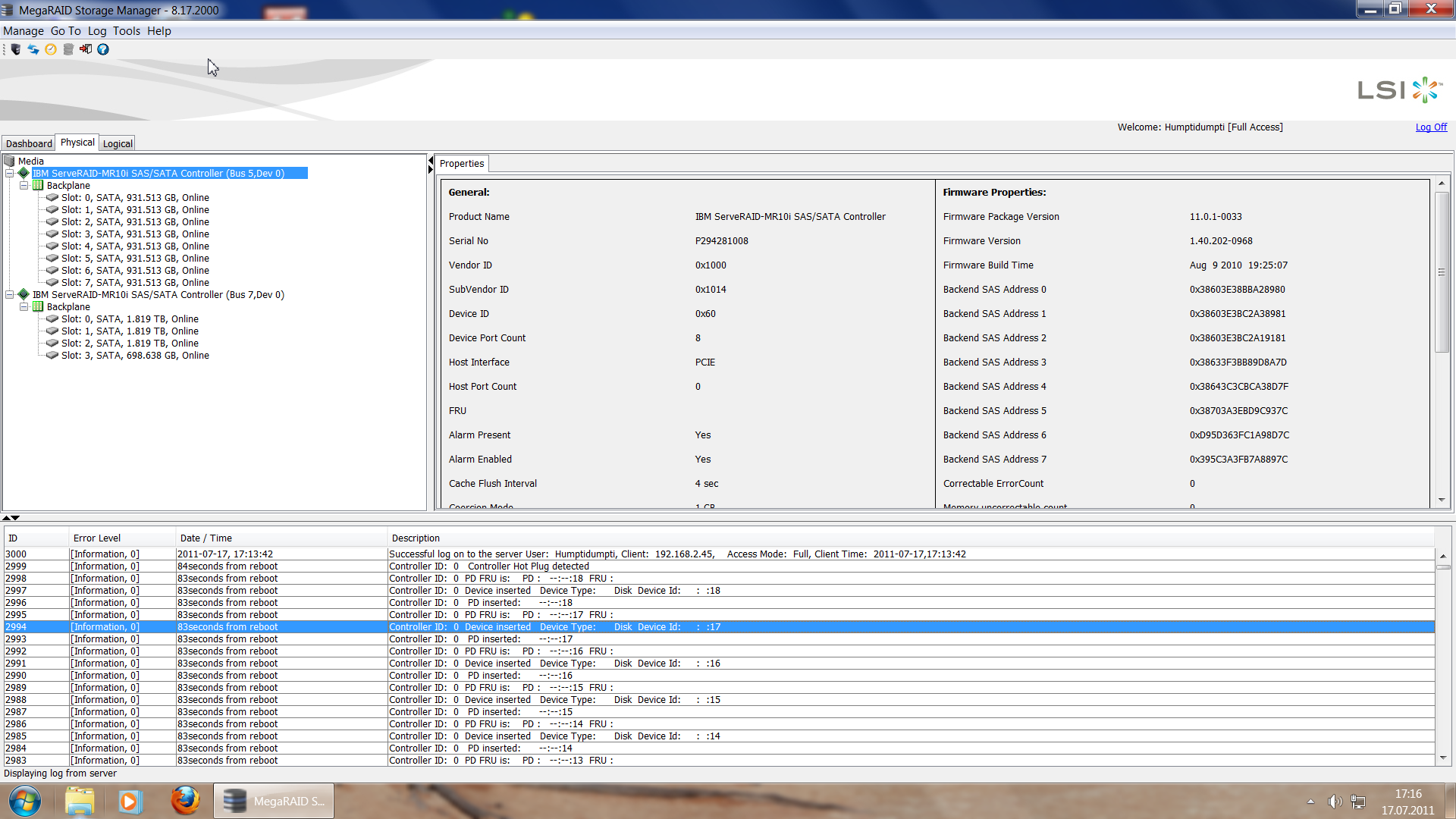Open help via the blue question icon
The width and height of the screenshot is (1456, 819).
coord(103,49)
